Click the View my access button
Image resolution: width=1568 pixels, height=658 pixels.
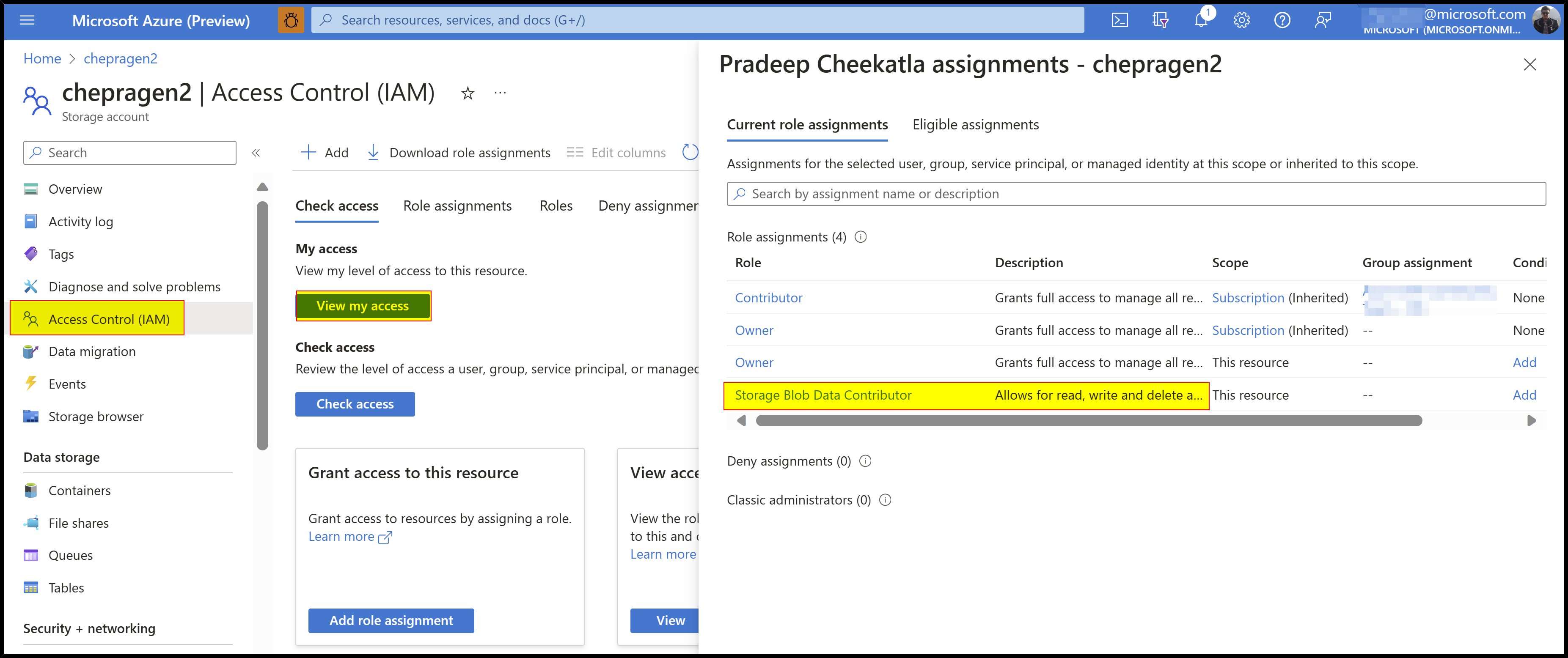(x=363, y=306)
